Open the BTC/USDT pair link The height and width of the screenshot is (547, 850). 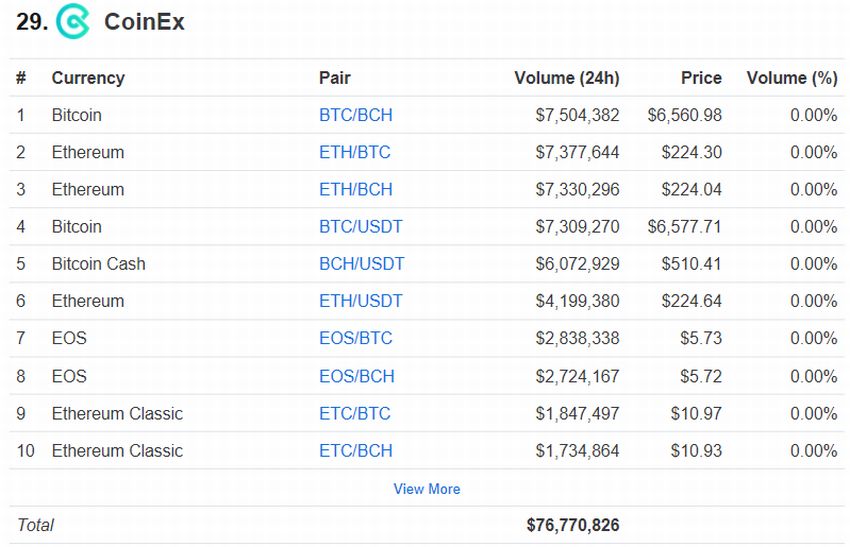(x=360, y=227)
